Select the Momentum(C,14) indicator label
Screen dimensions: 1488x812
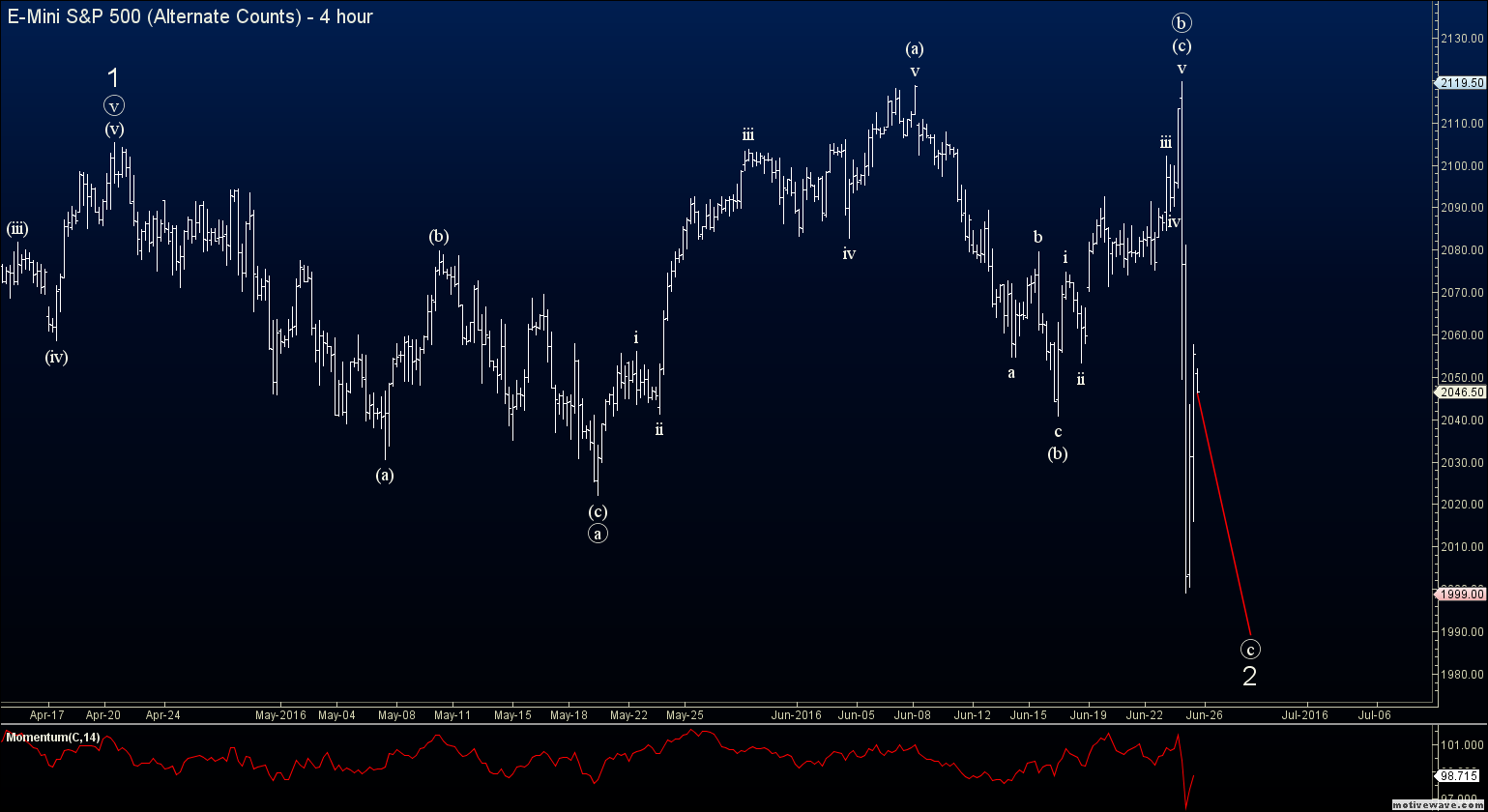pos(51,738)
